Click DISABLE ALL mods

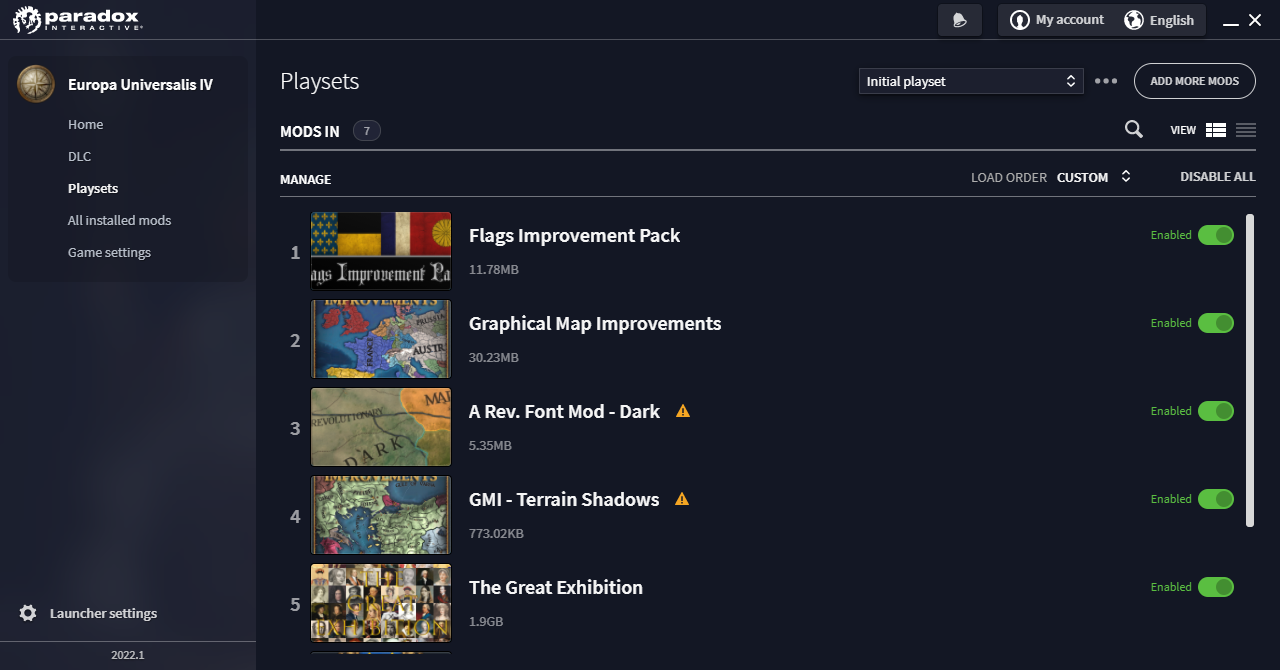(1218, 177)
